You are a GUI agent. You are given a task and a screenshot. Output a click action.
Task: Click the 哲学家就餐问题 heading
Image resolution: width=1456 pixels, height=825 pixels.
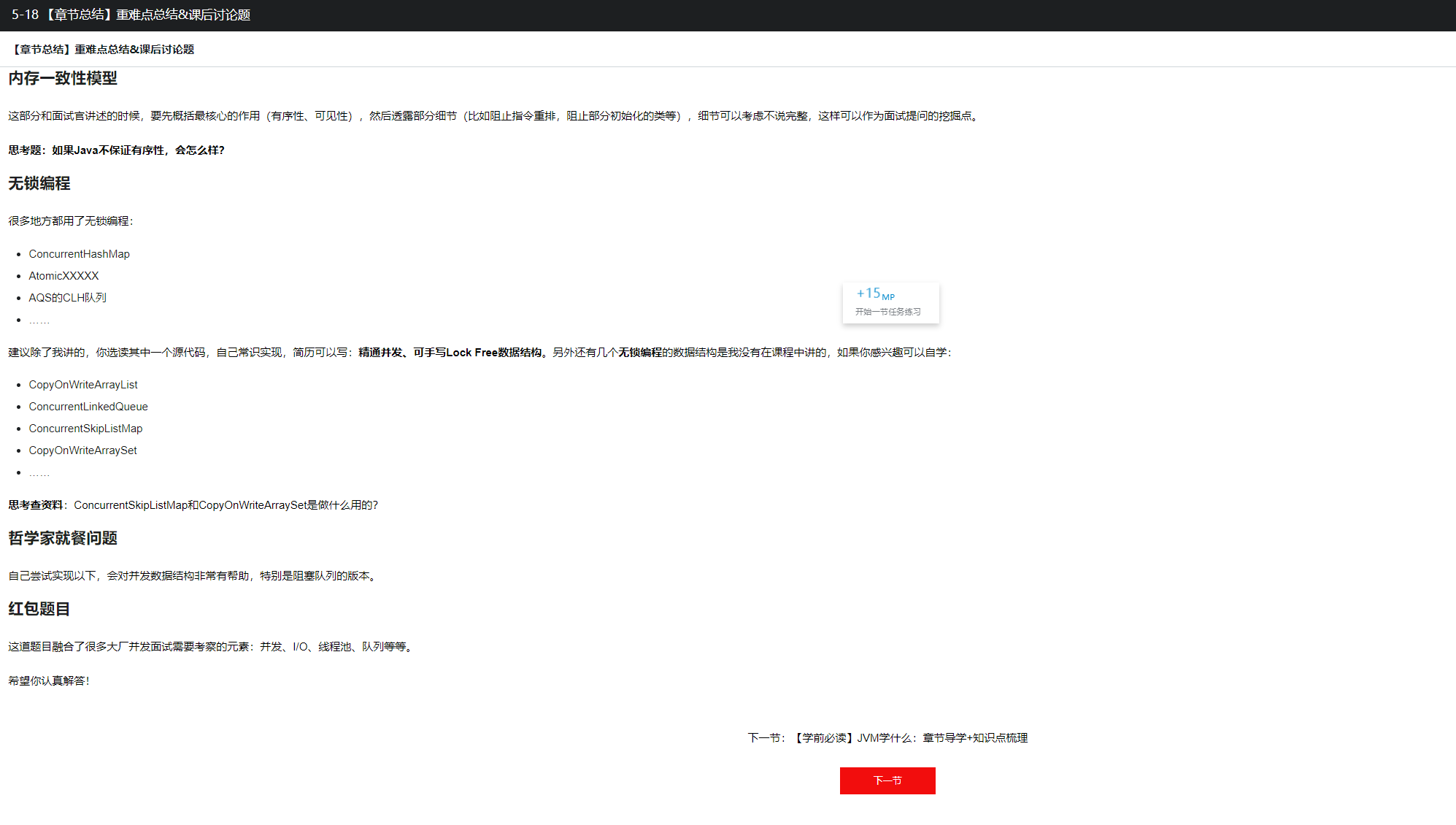[x=63, y=538]
